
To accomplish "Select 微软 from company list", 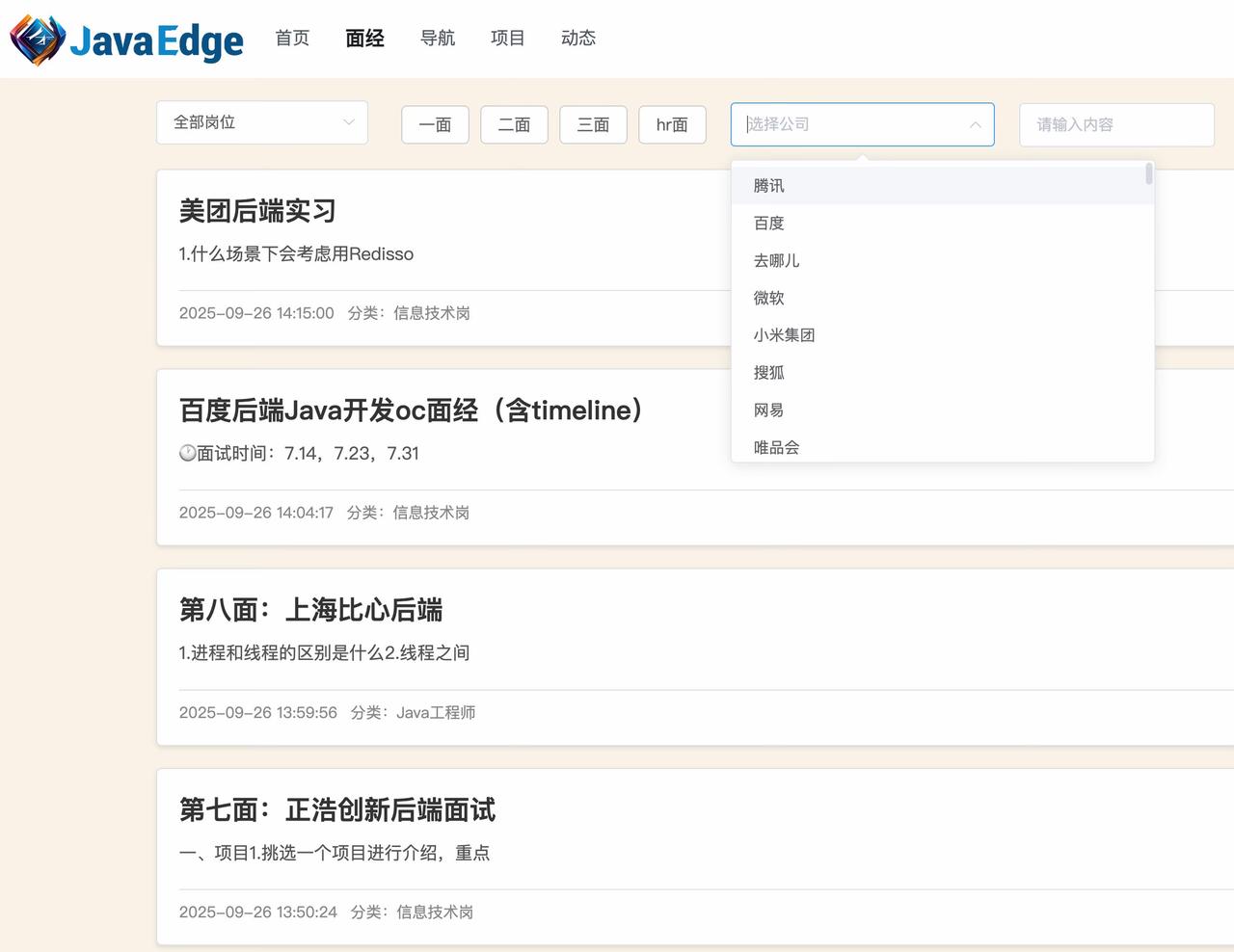I will click(943, 298).
